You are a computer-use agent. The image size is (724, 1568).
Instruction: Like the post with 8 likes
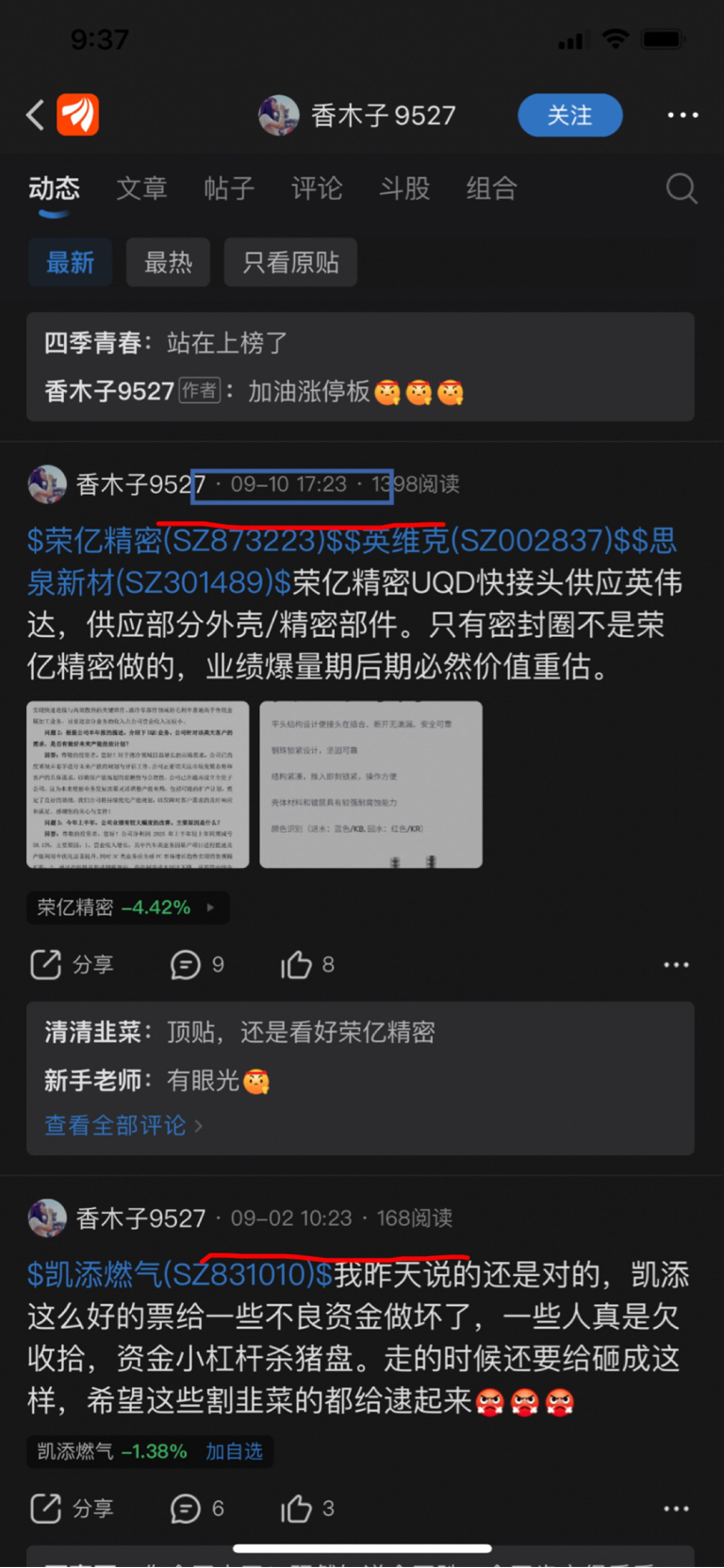coord(296,964)
